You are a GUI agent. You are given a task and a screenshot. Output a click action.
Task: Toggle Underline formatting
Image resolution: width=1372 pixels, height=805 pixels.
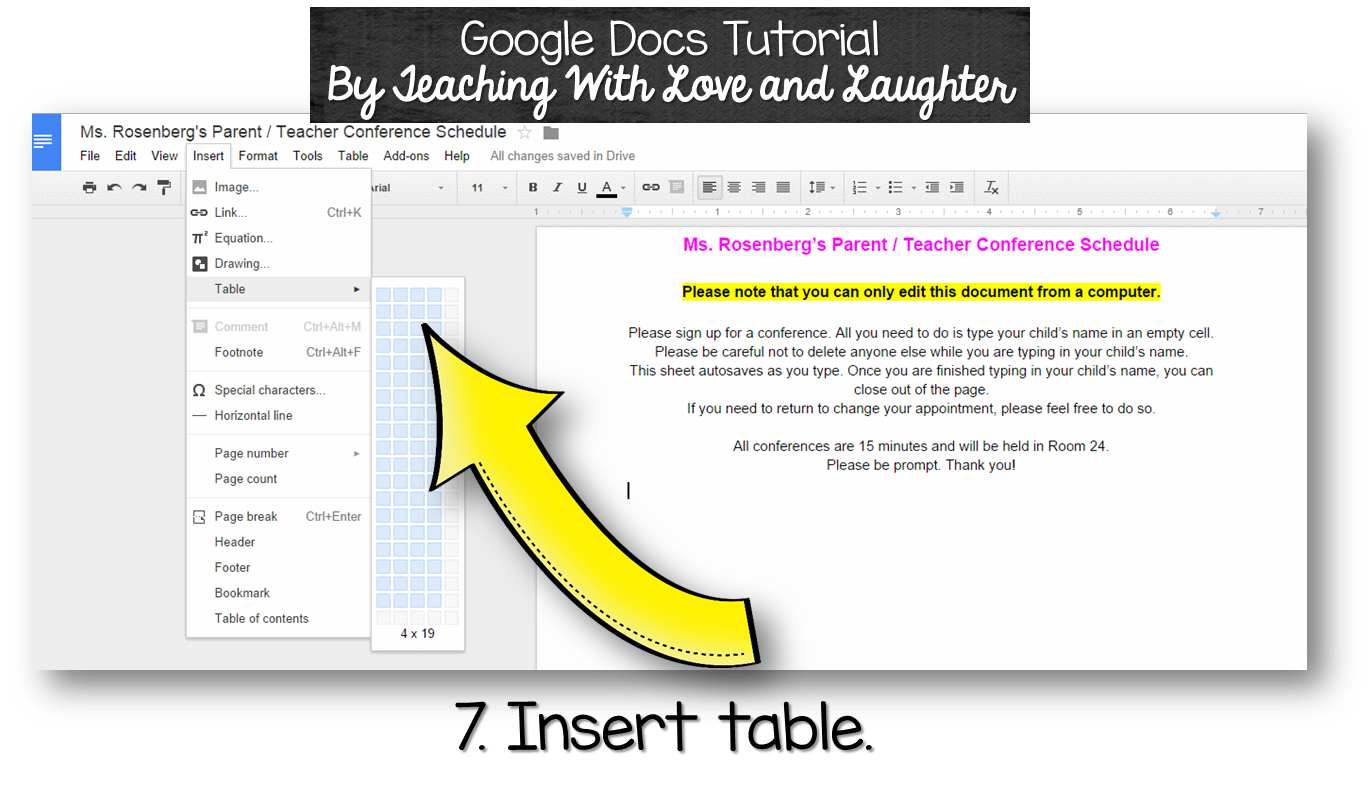click(582, 187)
